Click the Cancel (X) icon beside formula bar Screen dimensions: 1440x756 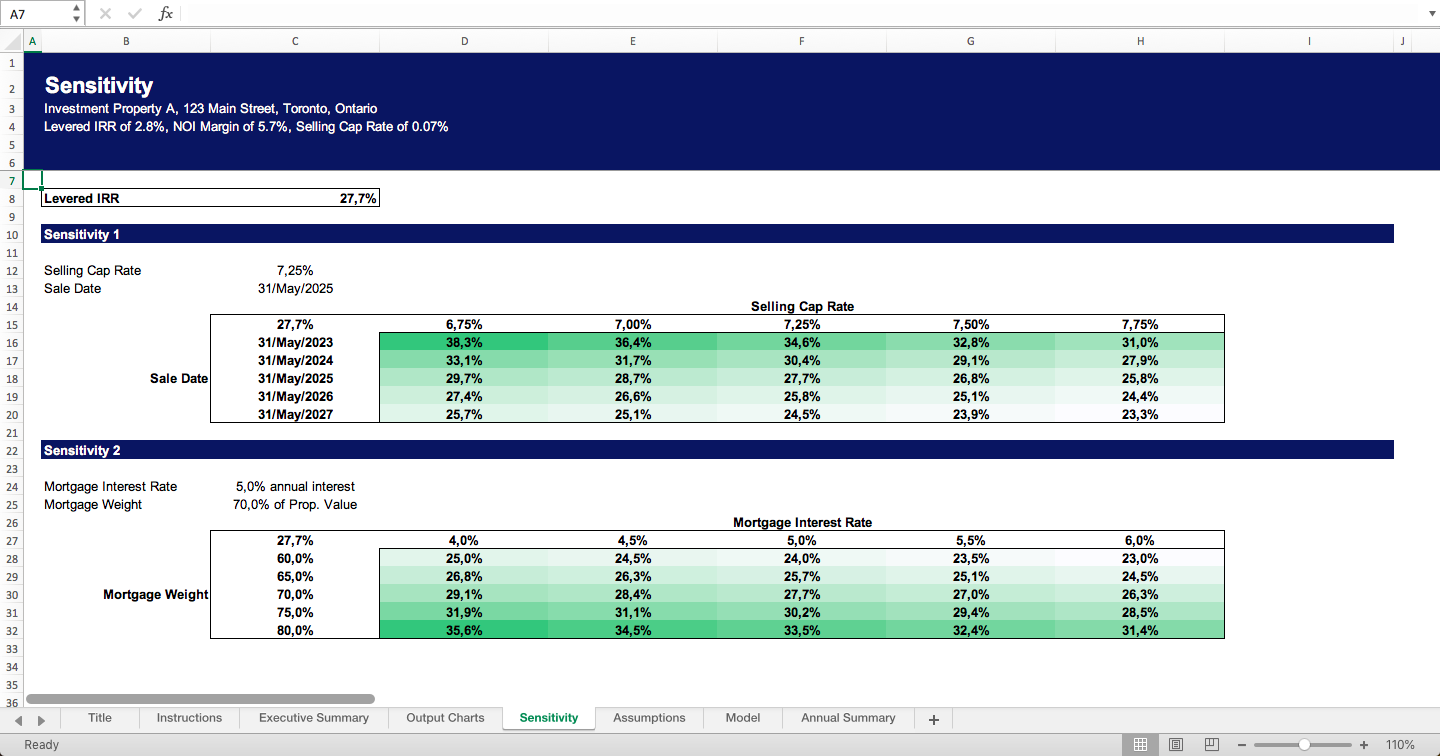click(x=104, y=13)
